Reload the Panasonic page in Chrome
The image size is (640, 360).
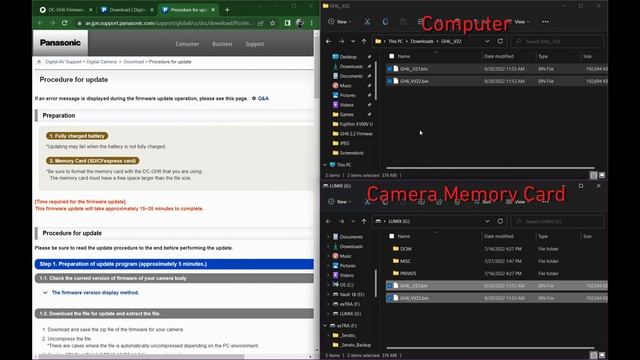pyautogui.click(x=64, y=23)
